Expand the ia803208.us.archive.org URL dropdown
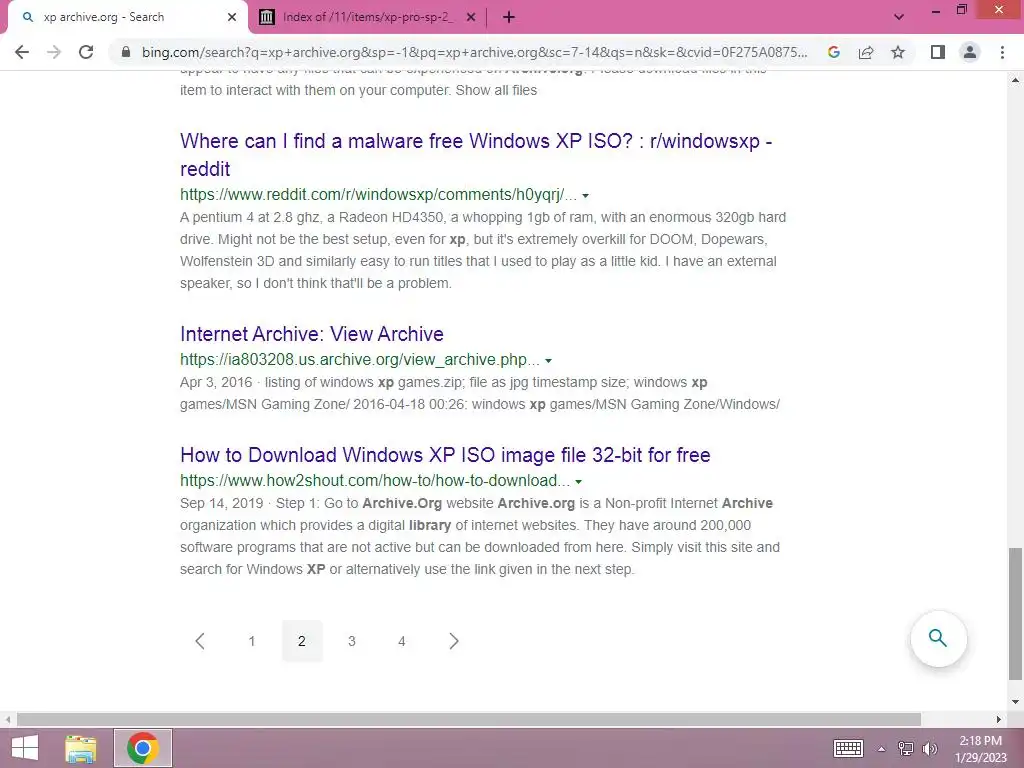 click(x=549, y=360)
